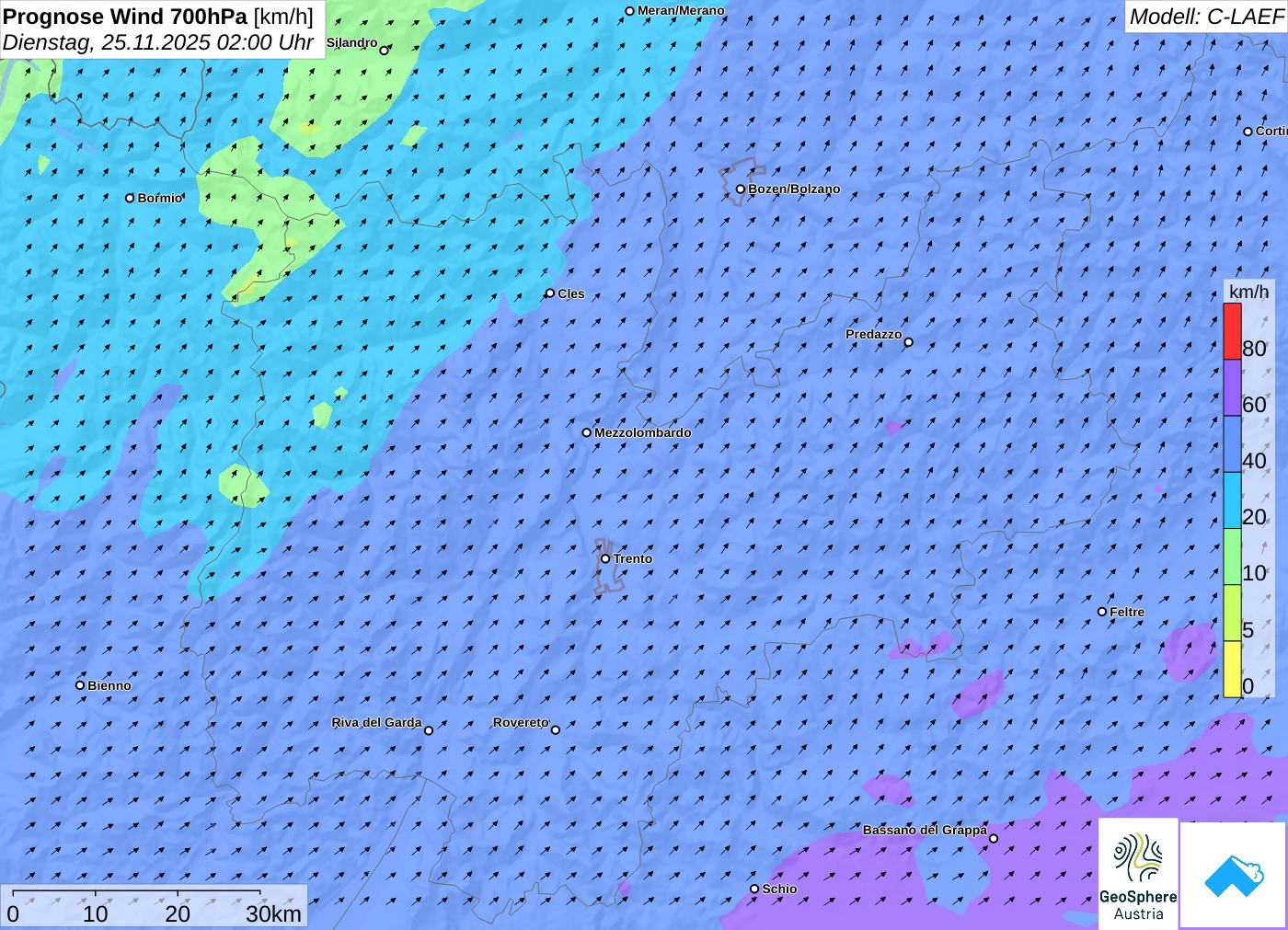This screenshot has width=1288, height=930.
Task: Select the red legend color band
Action: coord(1232,331)
